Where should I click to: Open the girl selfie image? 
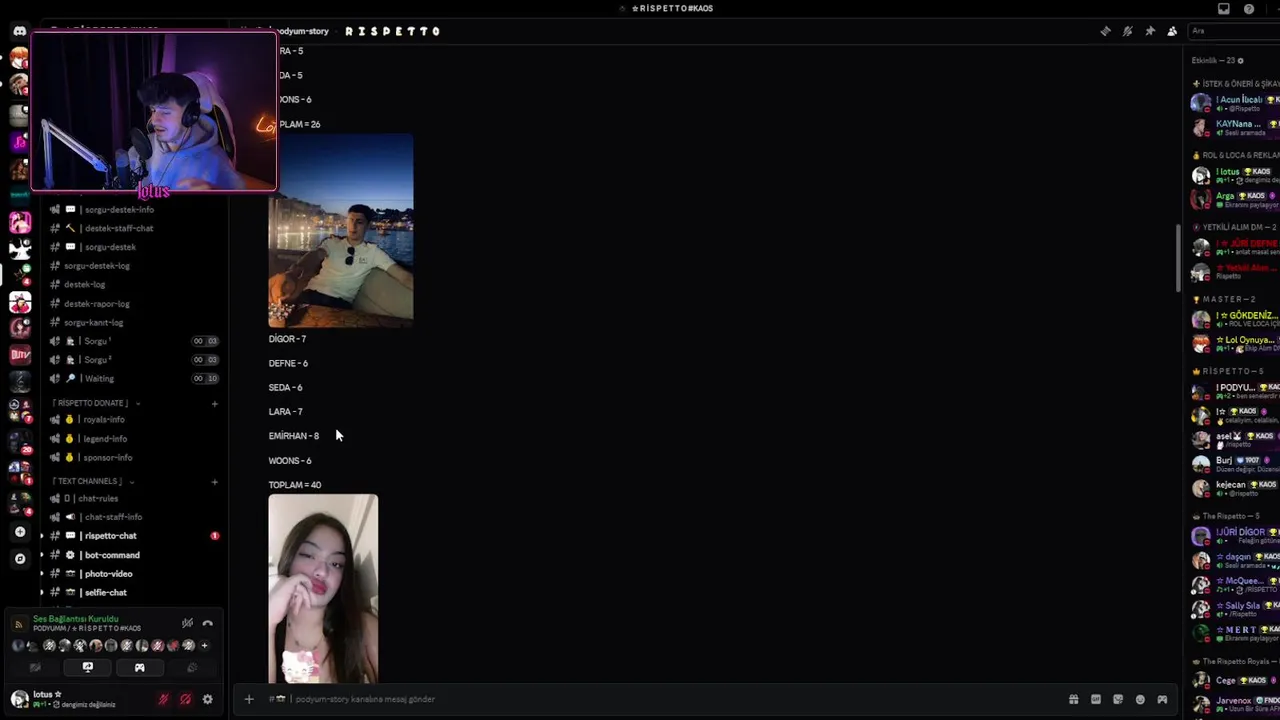[x=323, y=588]
